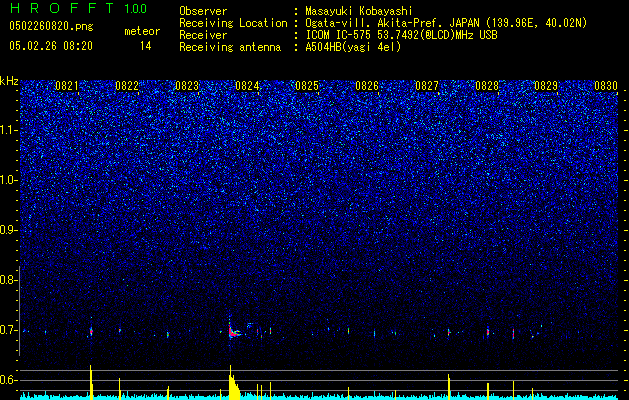Click the 0826 time marker
This screenshot has height=400, width=629.
367,86
